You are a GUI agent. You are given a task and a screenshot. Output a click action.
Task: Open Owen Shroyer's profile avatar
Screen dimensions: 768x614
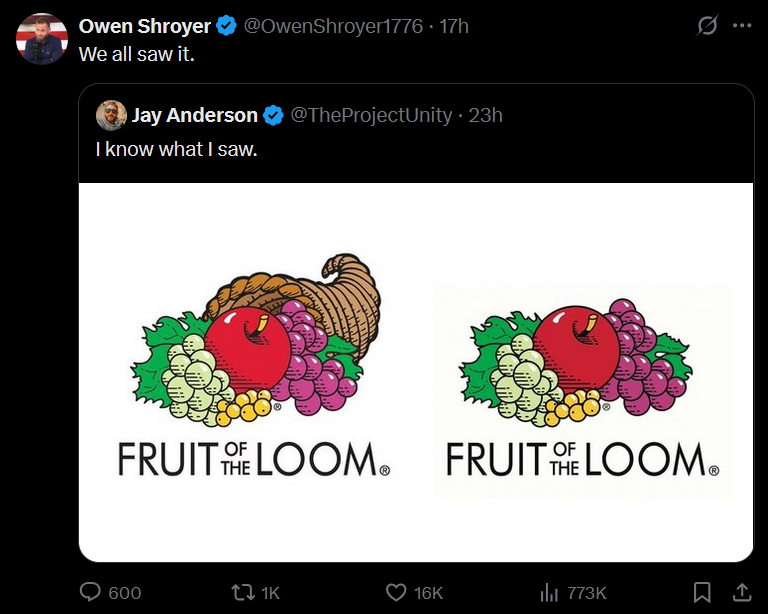41,40
